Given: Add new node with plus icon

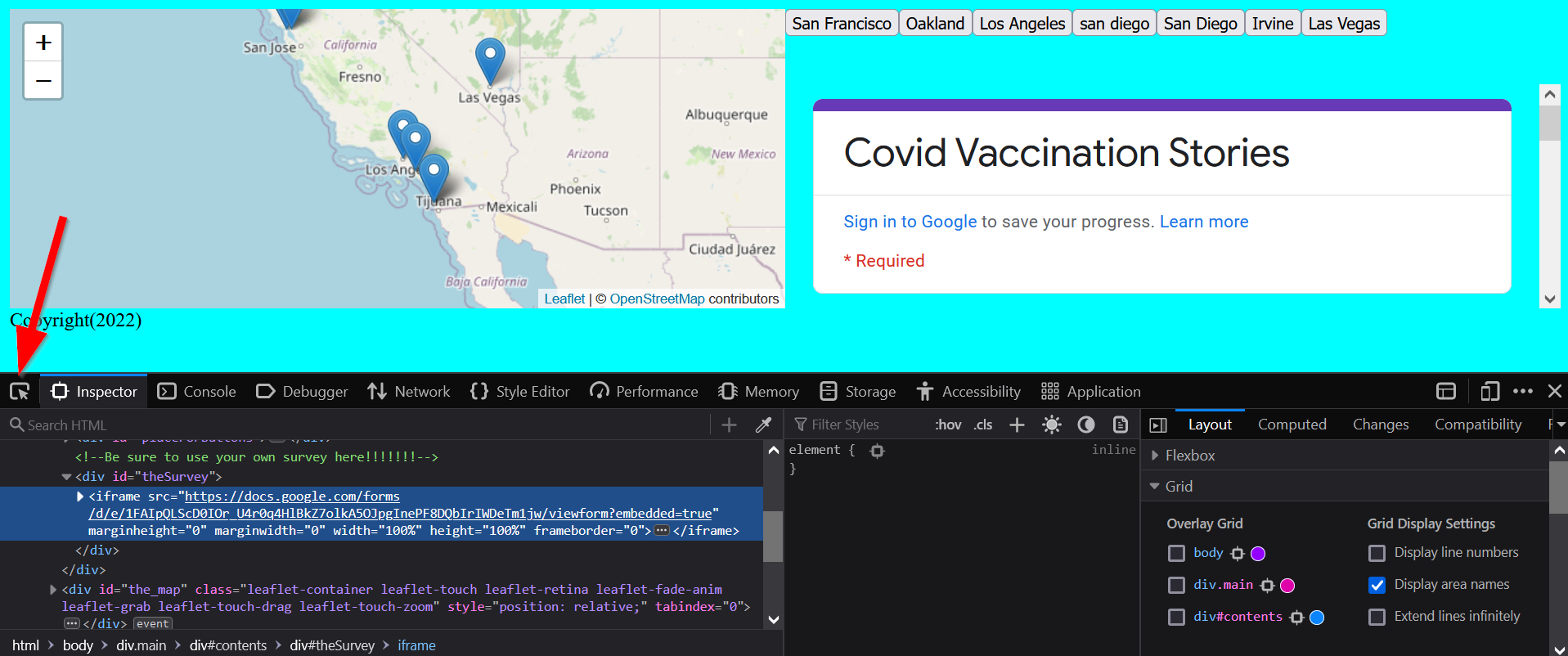Looking at the screenshot, I should (x=729, y=425).
